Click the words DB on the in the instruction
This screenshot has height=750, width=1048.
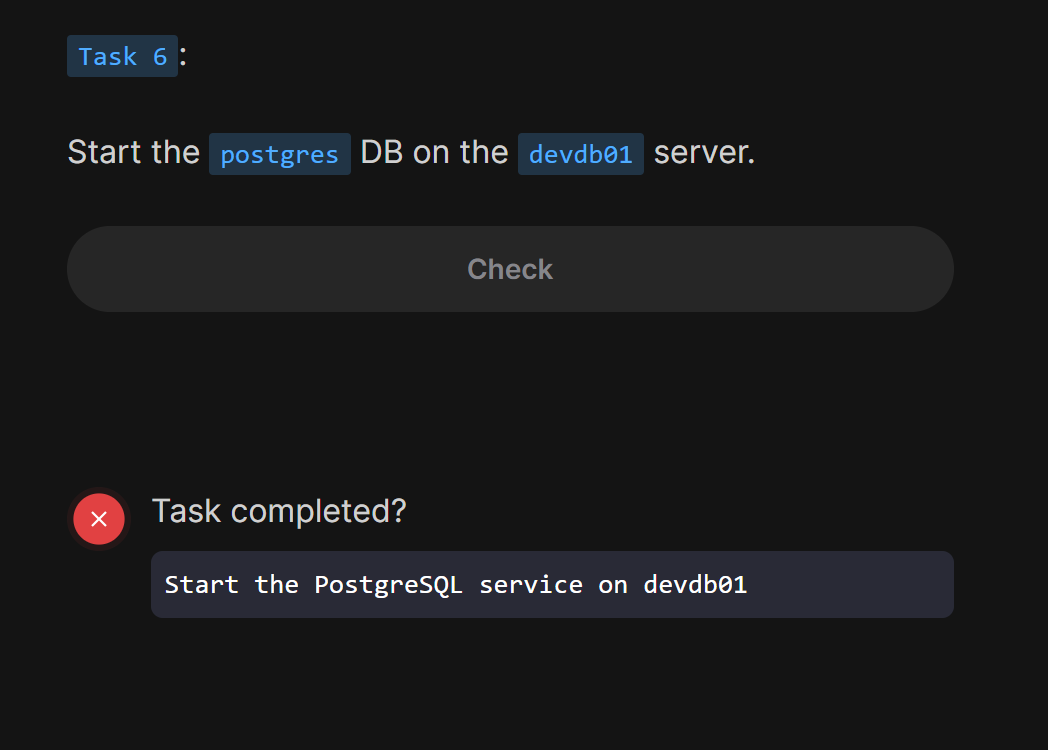pos(434,153)
